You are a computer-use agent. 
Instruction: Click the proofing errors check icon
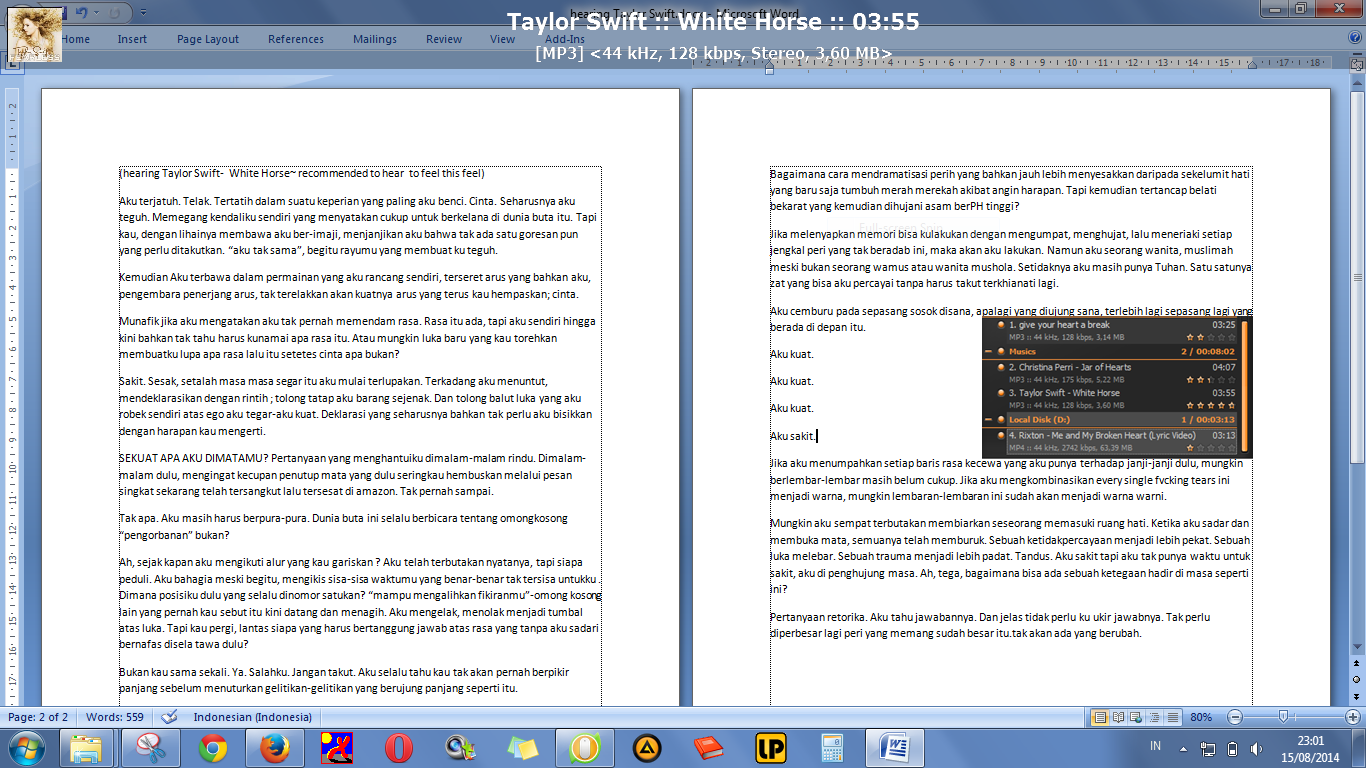(x=170, y=717)
